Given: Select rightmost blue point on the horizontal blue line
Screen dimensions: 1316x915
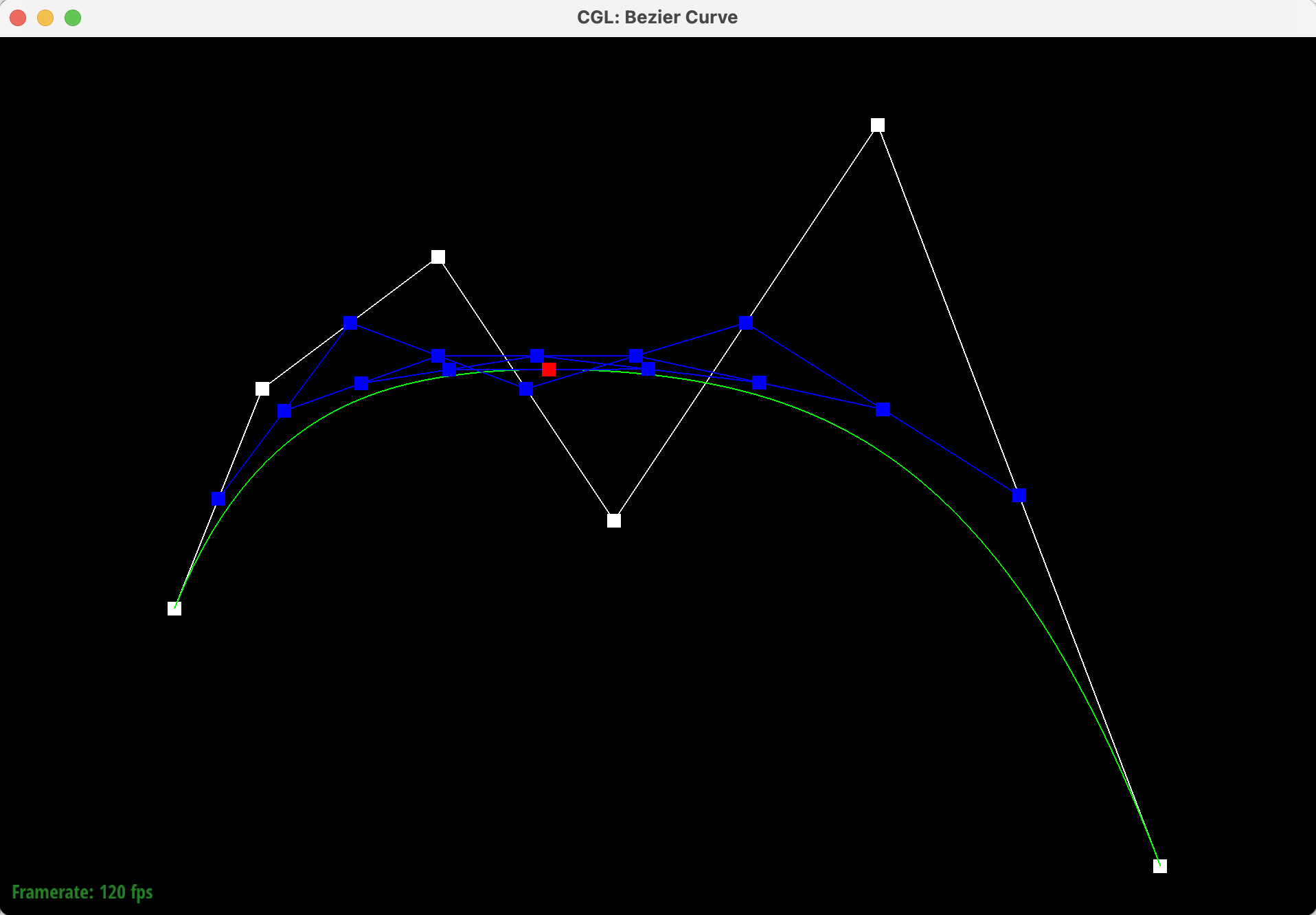Looking at the screenshot, I should point(636,356).
